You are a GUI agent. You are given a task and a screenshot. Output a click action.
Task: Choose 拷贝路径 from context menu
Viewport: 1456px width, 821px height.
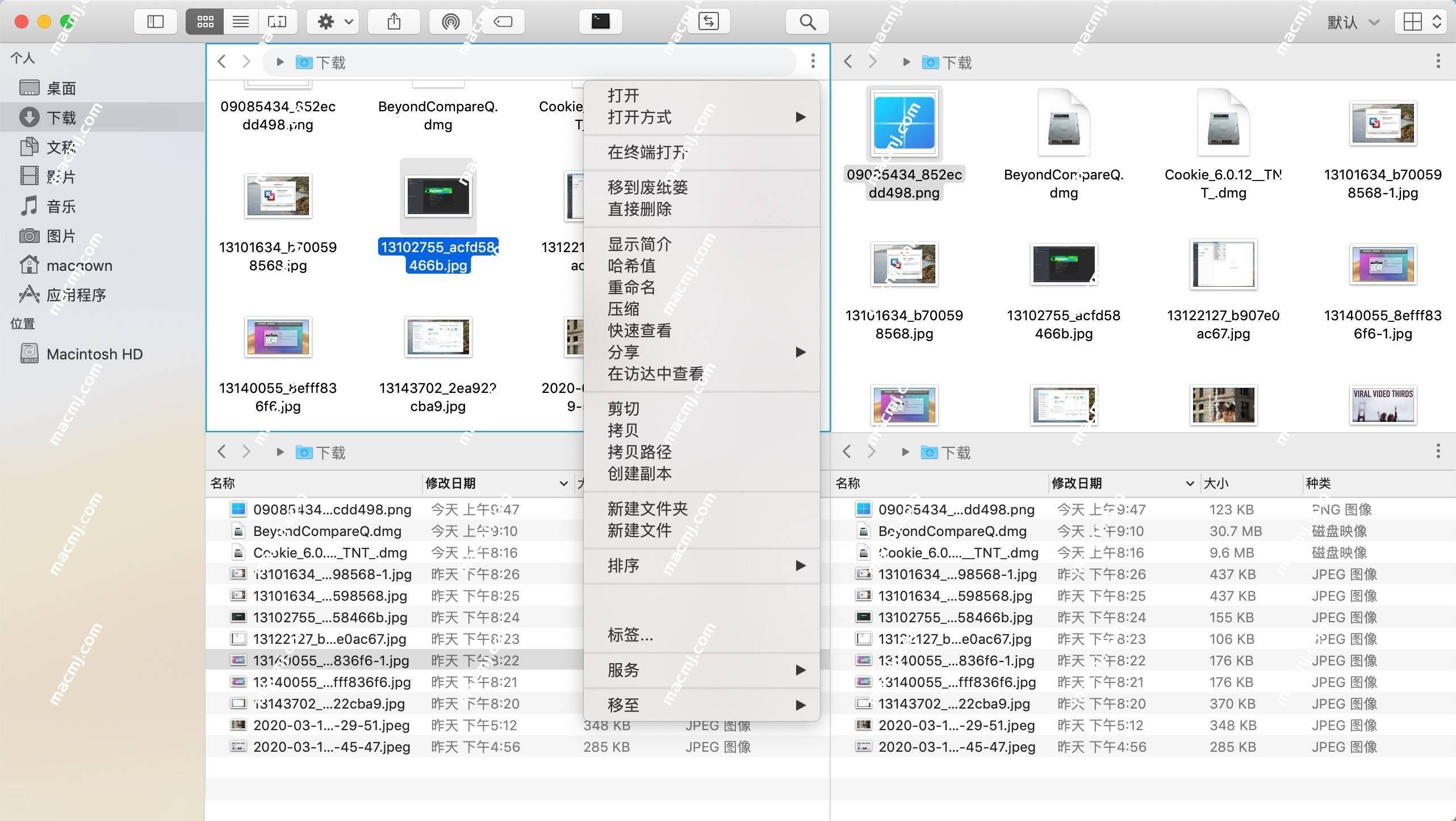point(702,452)
